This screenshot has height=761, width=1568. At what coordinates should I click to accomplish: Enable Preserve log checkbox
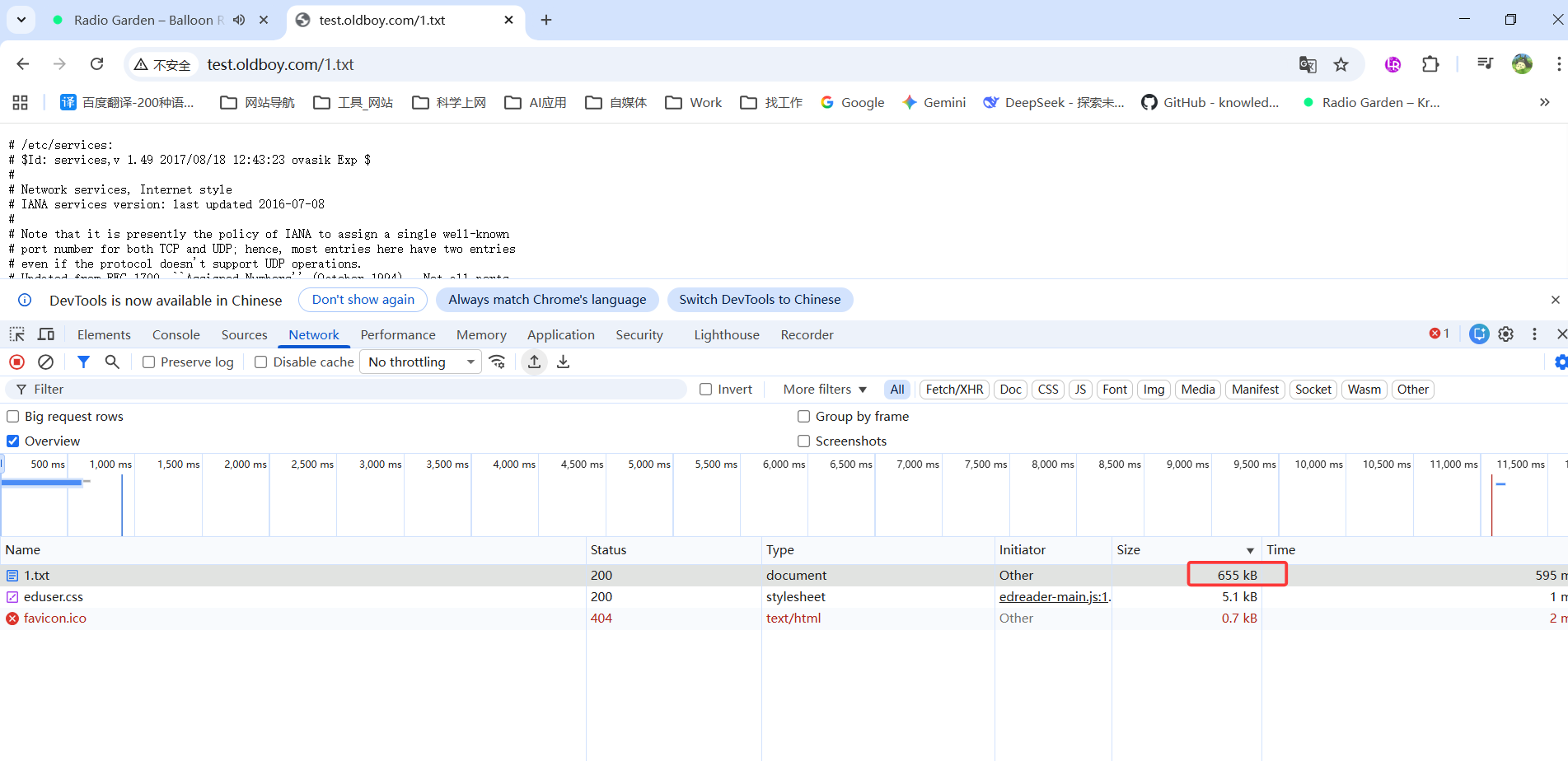[x=149, y=362]
